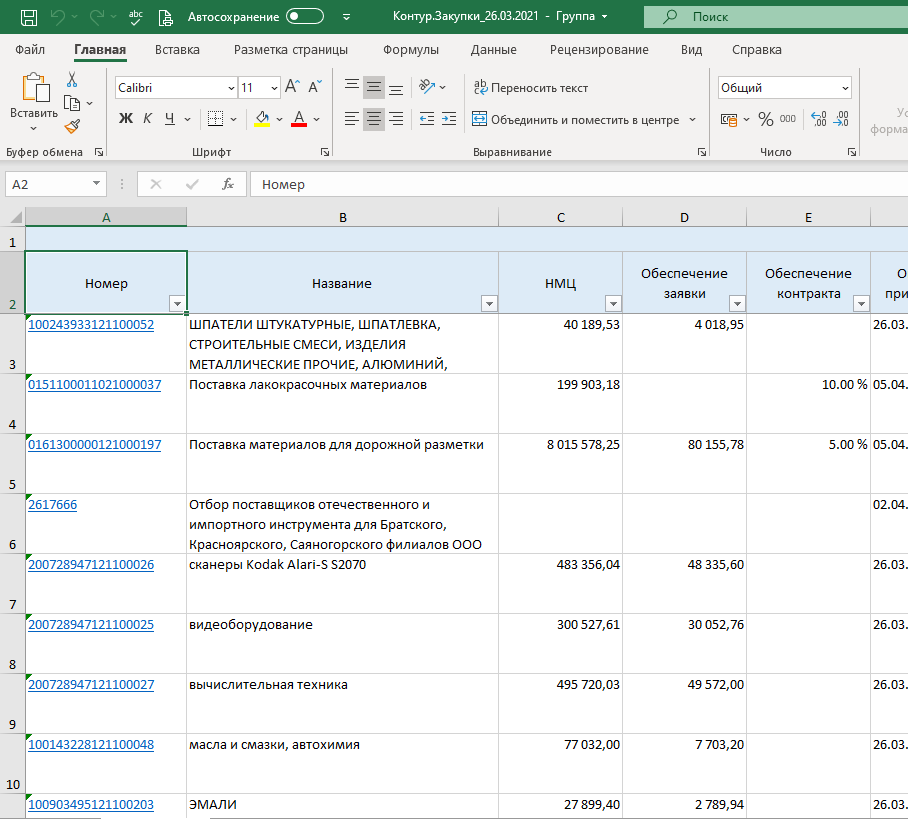908x819 pixels.
Task: Open link 2617666
Action: (x=53, y=504)
